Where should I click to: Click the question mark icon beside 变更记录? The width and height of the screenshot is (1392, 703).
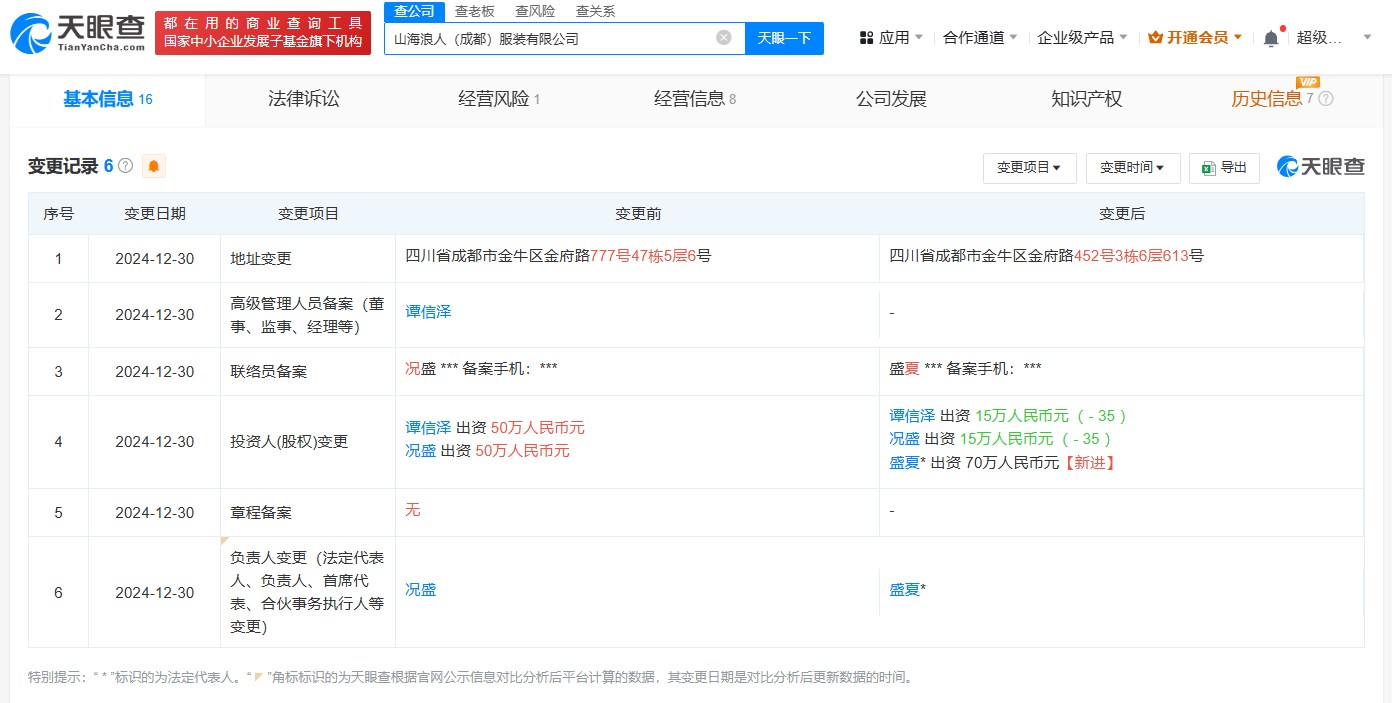(x=123, y=165)
